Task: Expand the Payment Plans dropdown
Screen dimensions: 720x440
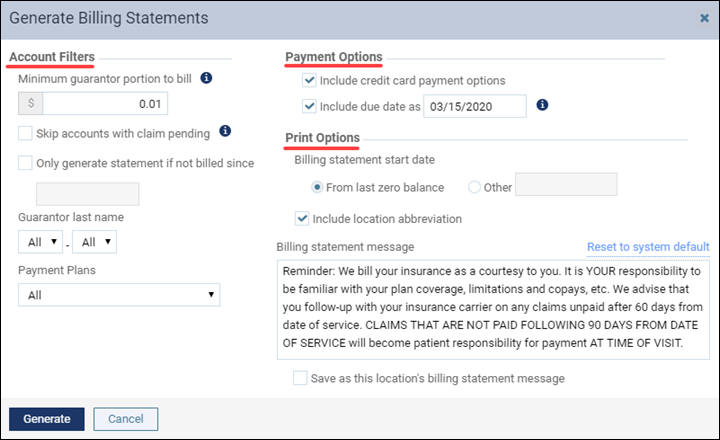Action: [119, 295]
